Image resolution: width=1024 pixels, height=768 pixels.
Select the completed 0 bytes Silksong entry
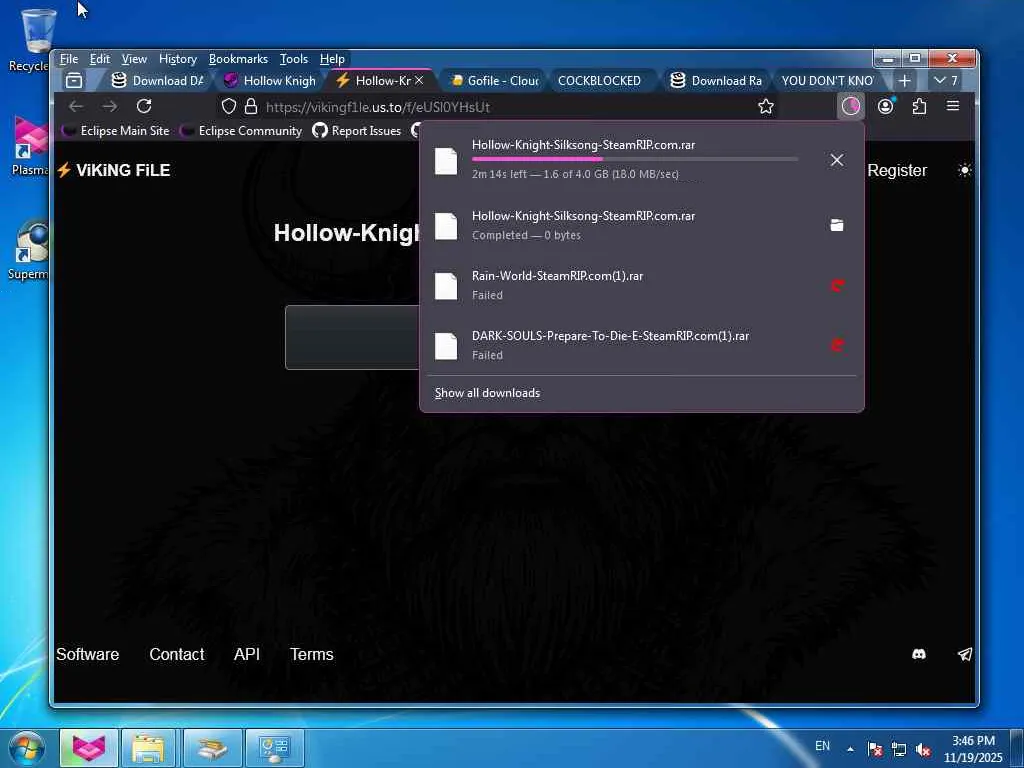[x=640, y=225]
